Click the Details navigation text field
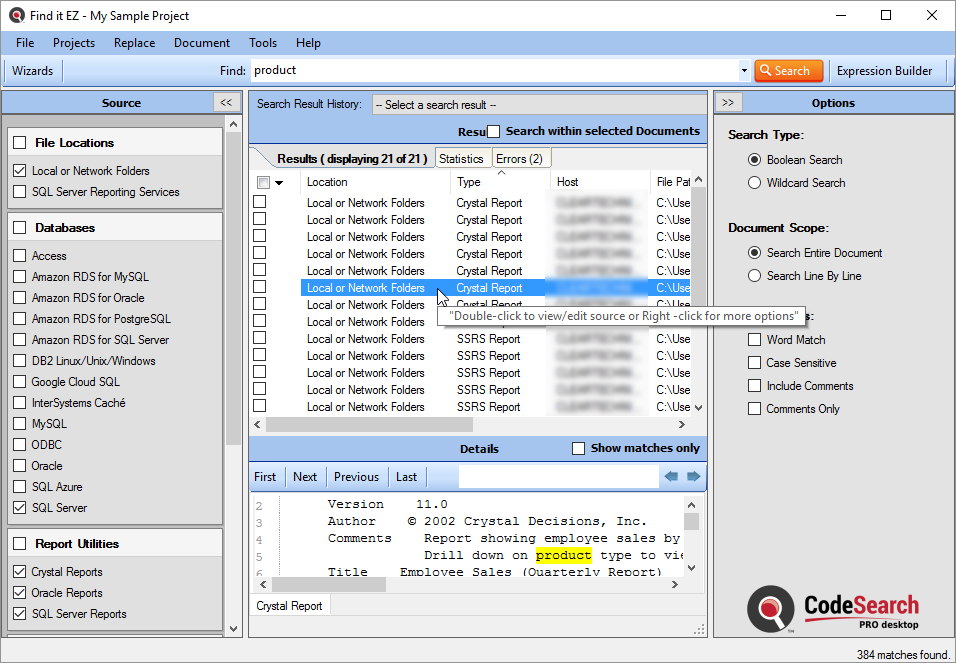 tap(558, 476)
